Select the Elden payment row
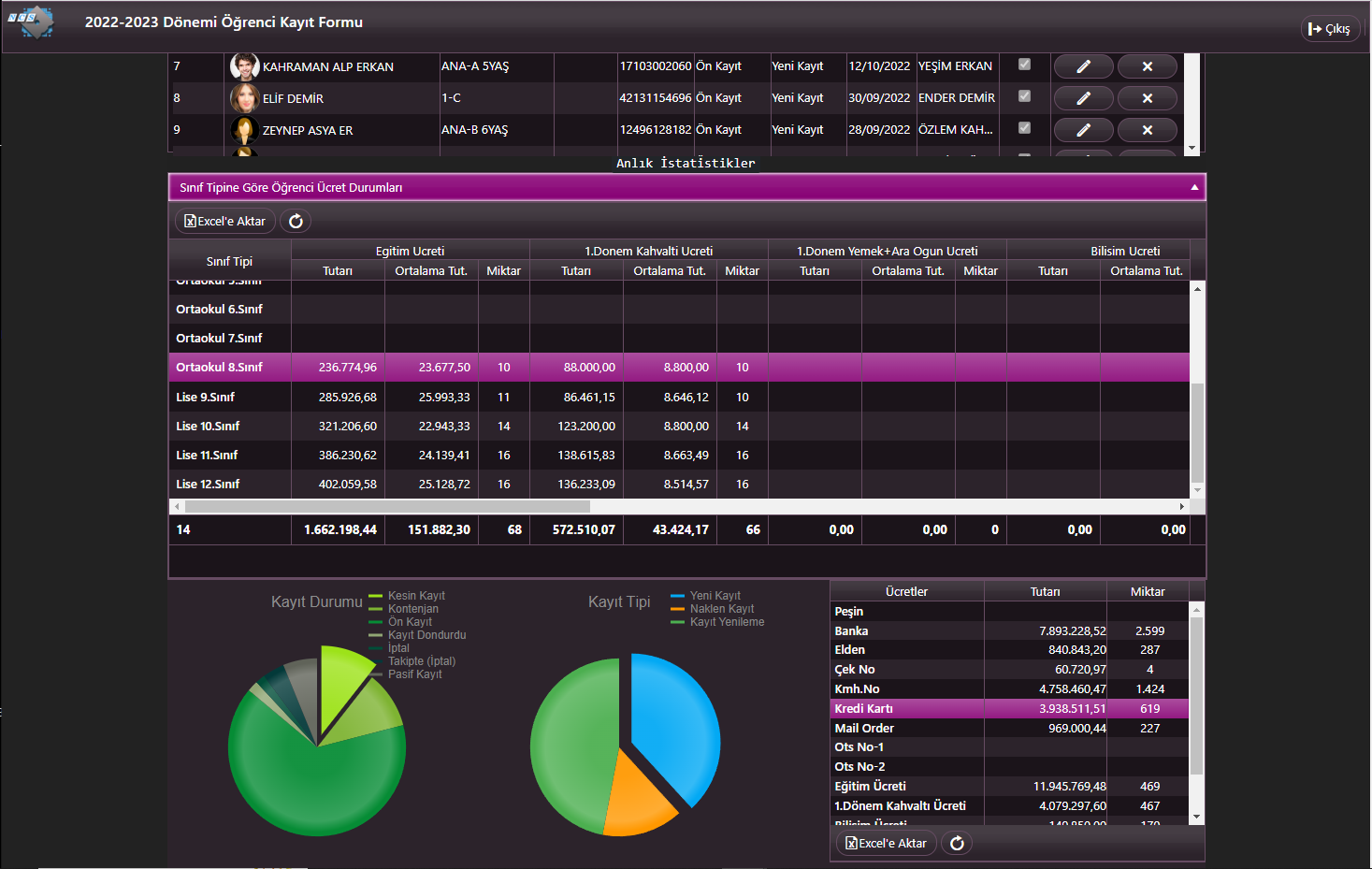Viewport: 1372px width, 869px height. (x=1009, y=650)
